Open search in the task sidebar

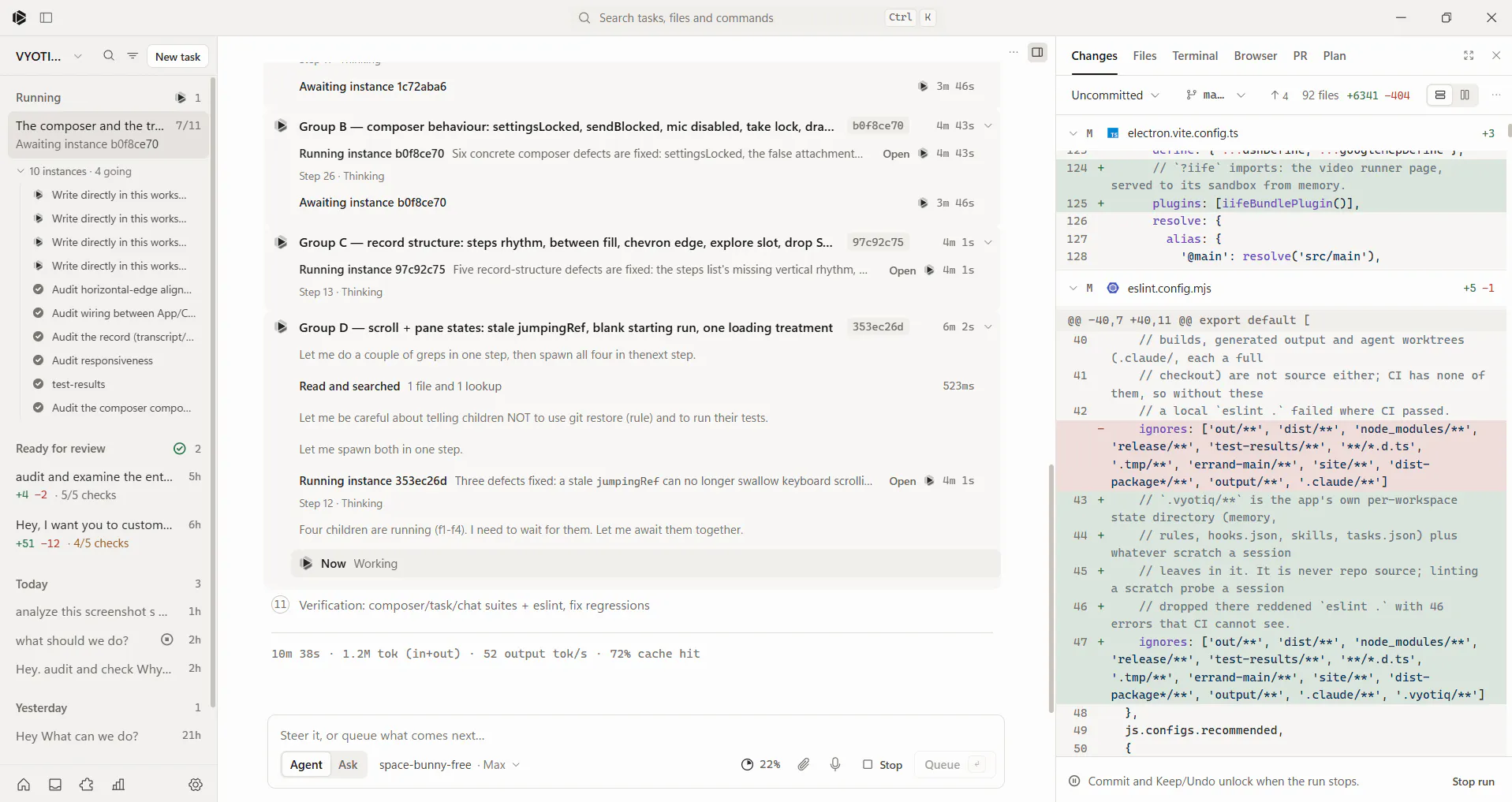pos(109,56)
